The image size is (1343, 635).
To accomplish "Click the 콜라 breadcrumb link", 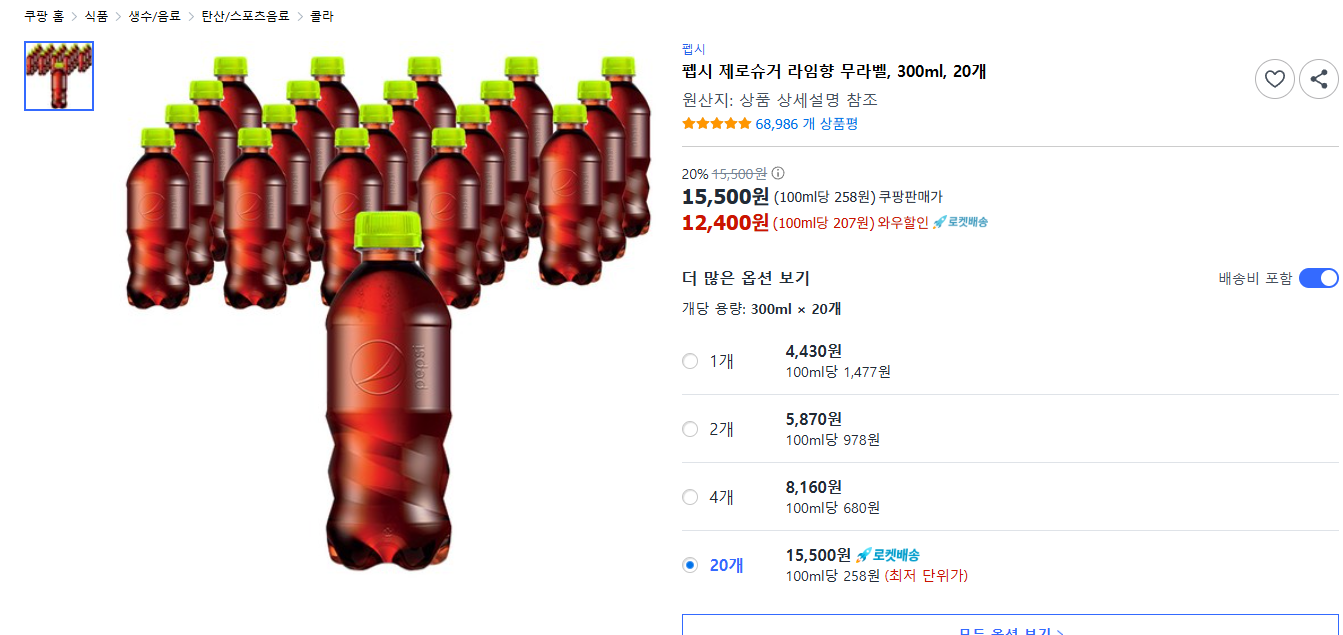I will tap(321, 16).
